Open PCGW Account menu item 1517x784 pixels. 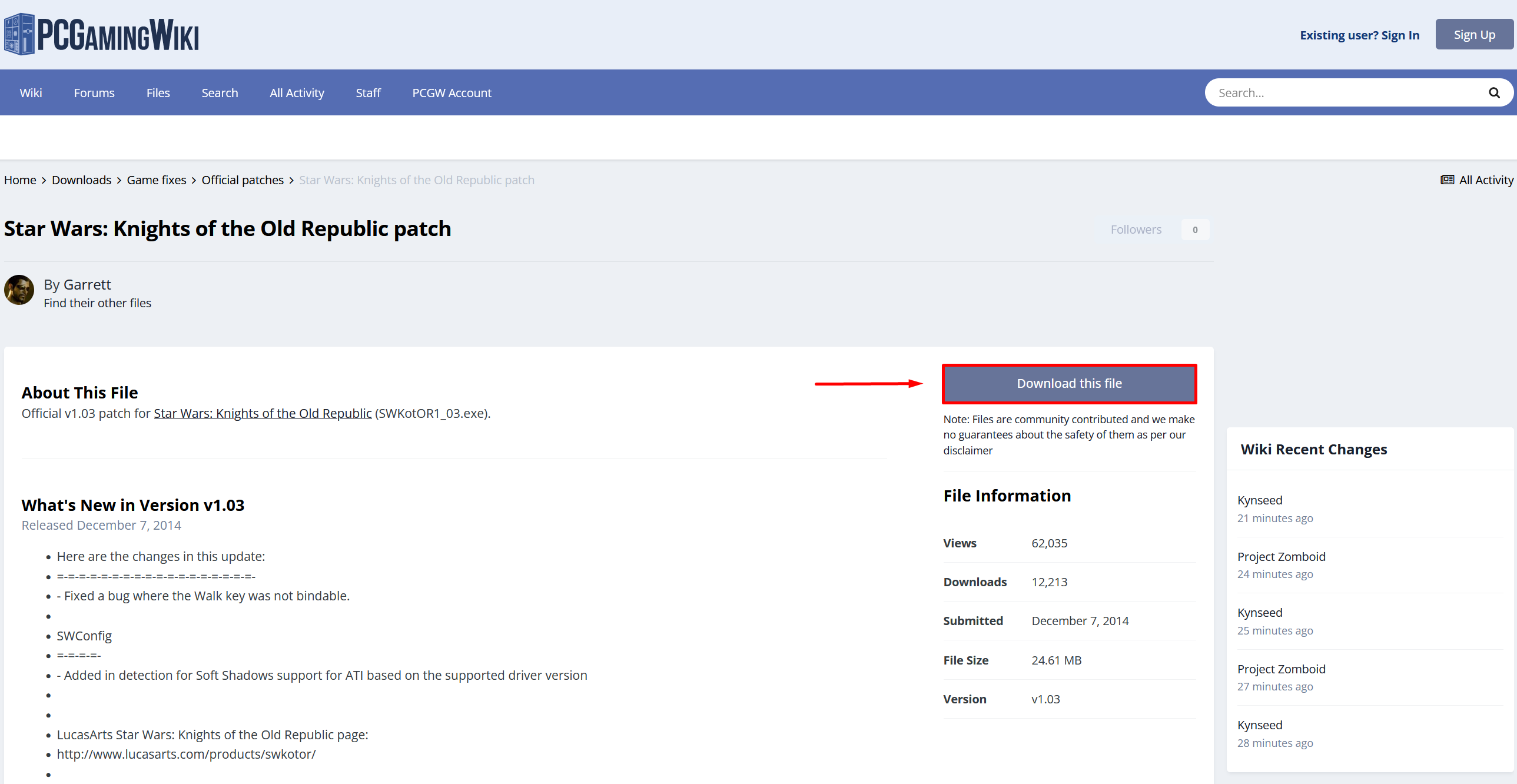click(452, 93)
